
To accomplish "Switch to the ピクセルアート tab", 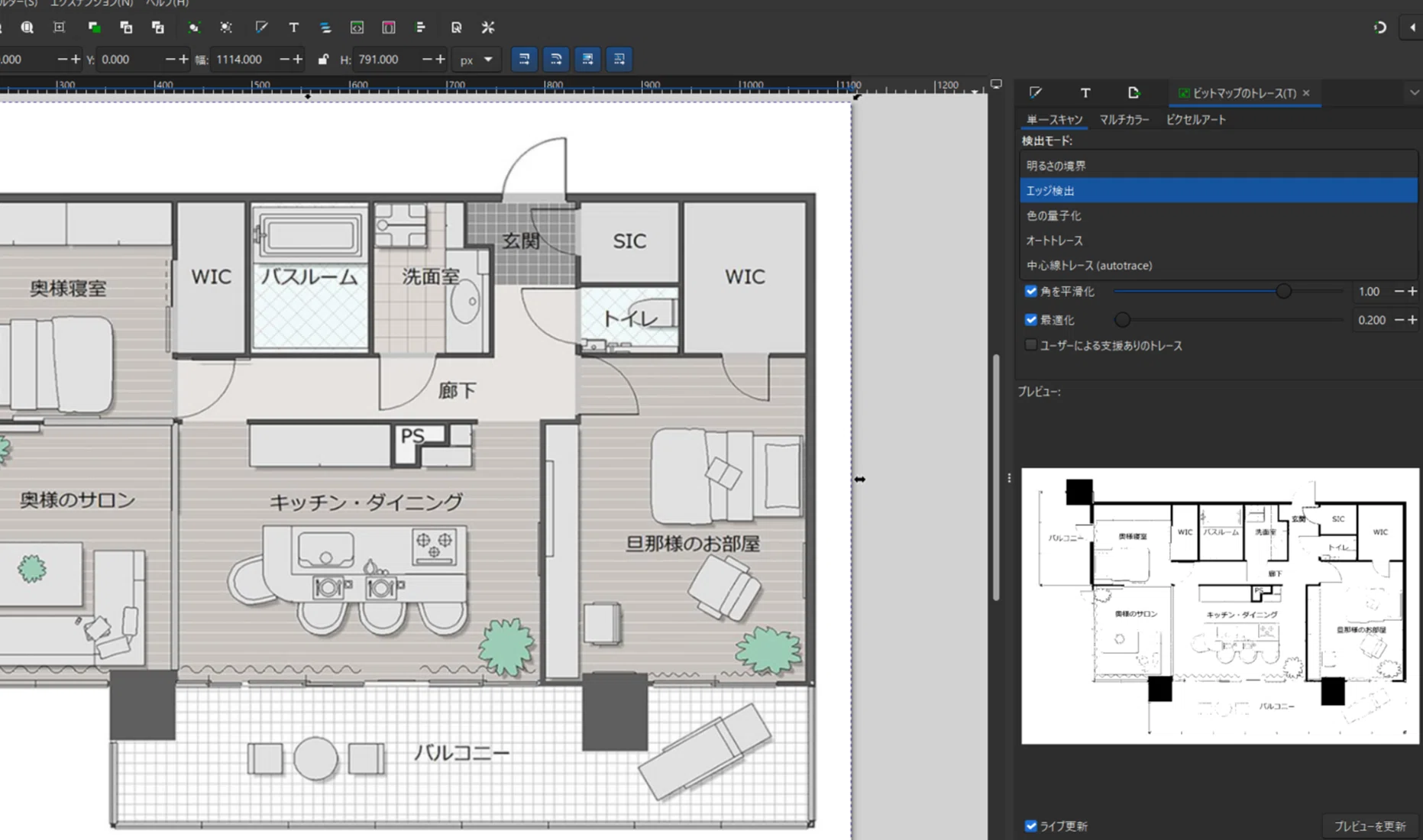I will click(x=1195, y=119).
